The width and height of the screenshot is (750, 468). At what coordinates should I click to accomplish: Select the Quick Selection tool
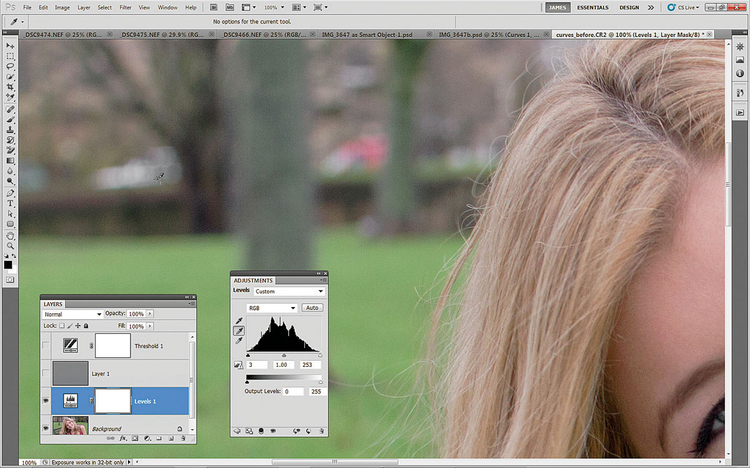(10, 77)
